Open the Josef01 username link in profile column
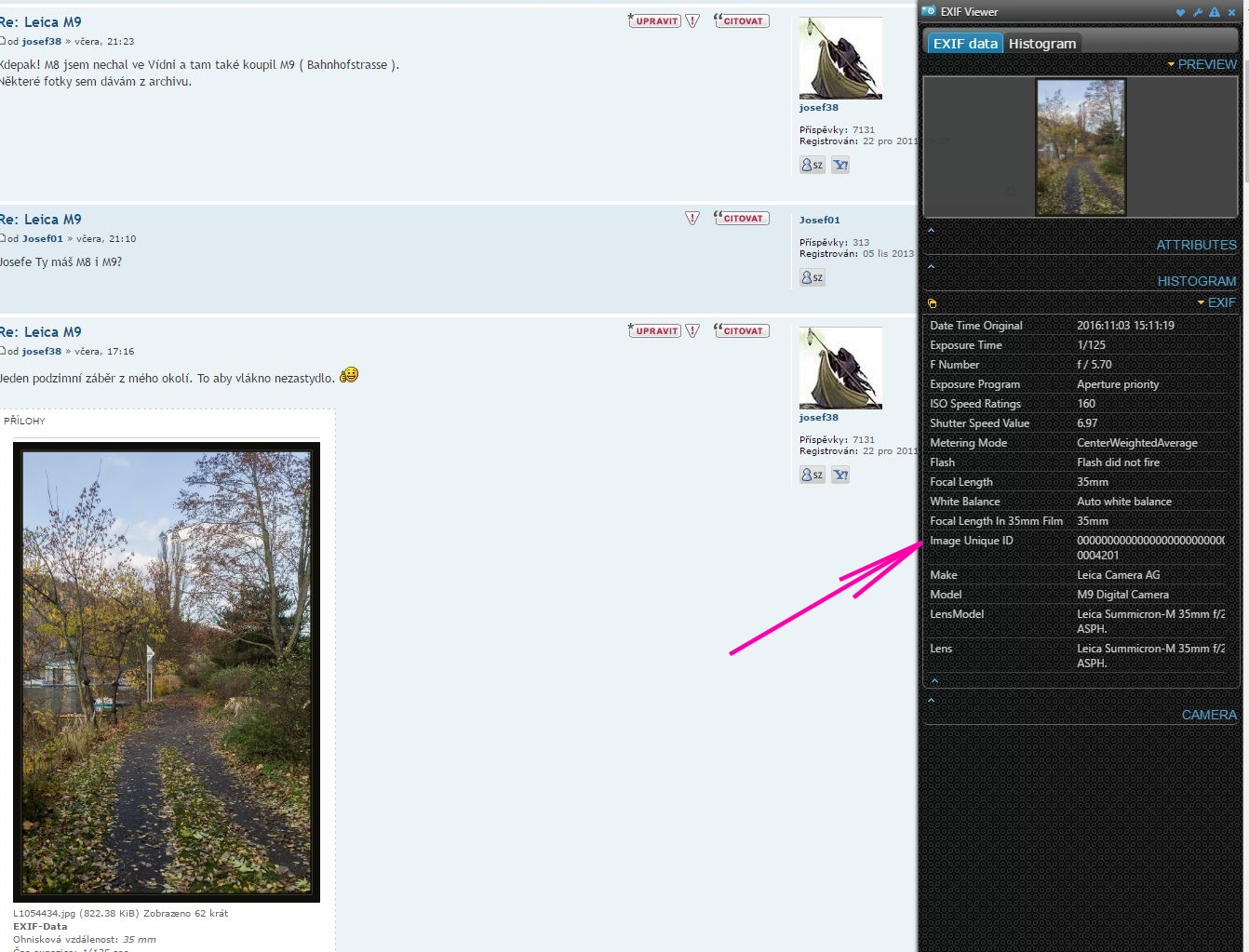This screenshot has height=952, width=1249. click(819, 220)
